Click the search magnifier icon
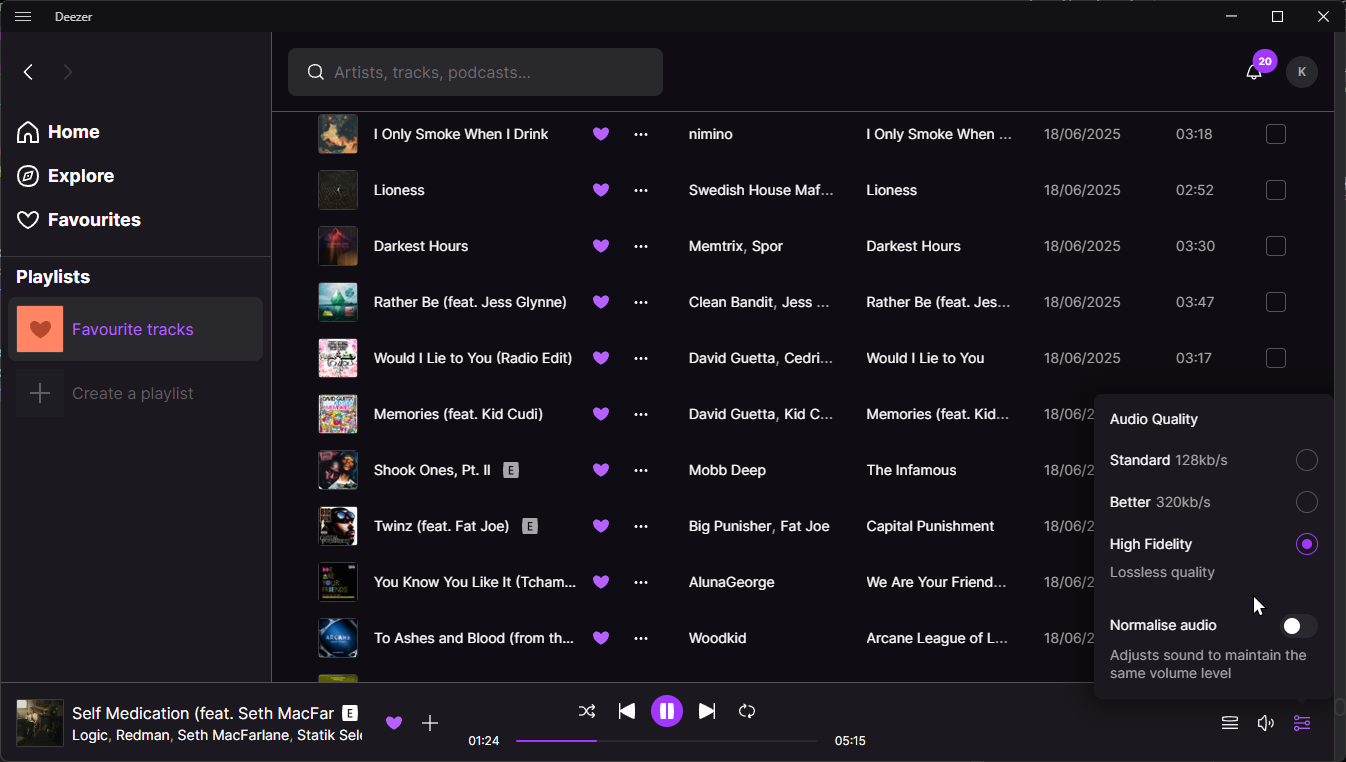This screenshot has width=1346, height=762. (x=315, y=72)
